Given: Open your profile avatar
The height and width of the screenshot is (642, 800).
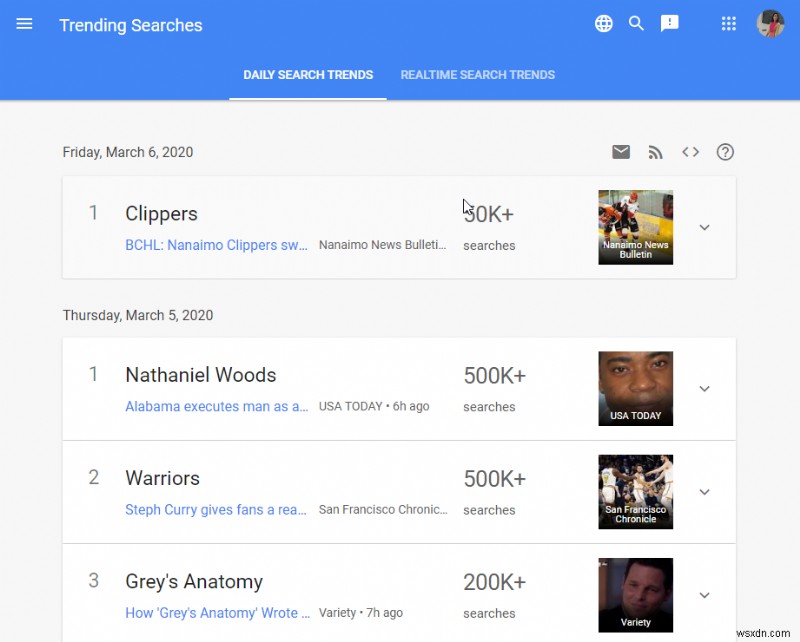Looking at the screenshot, I should [x=770, y=23].
